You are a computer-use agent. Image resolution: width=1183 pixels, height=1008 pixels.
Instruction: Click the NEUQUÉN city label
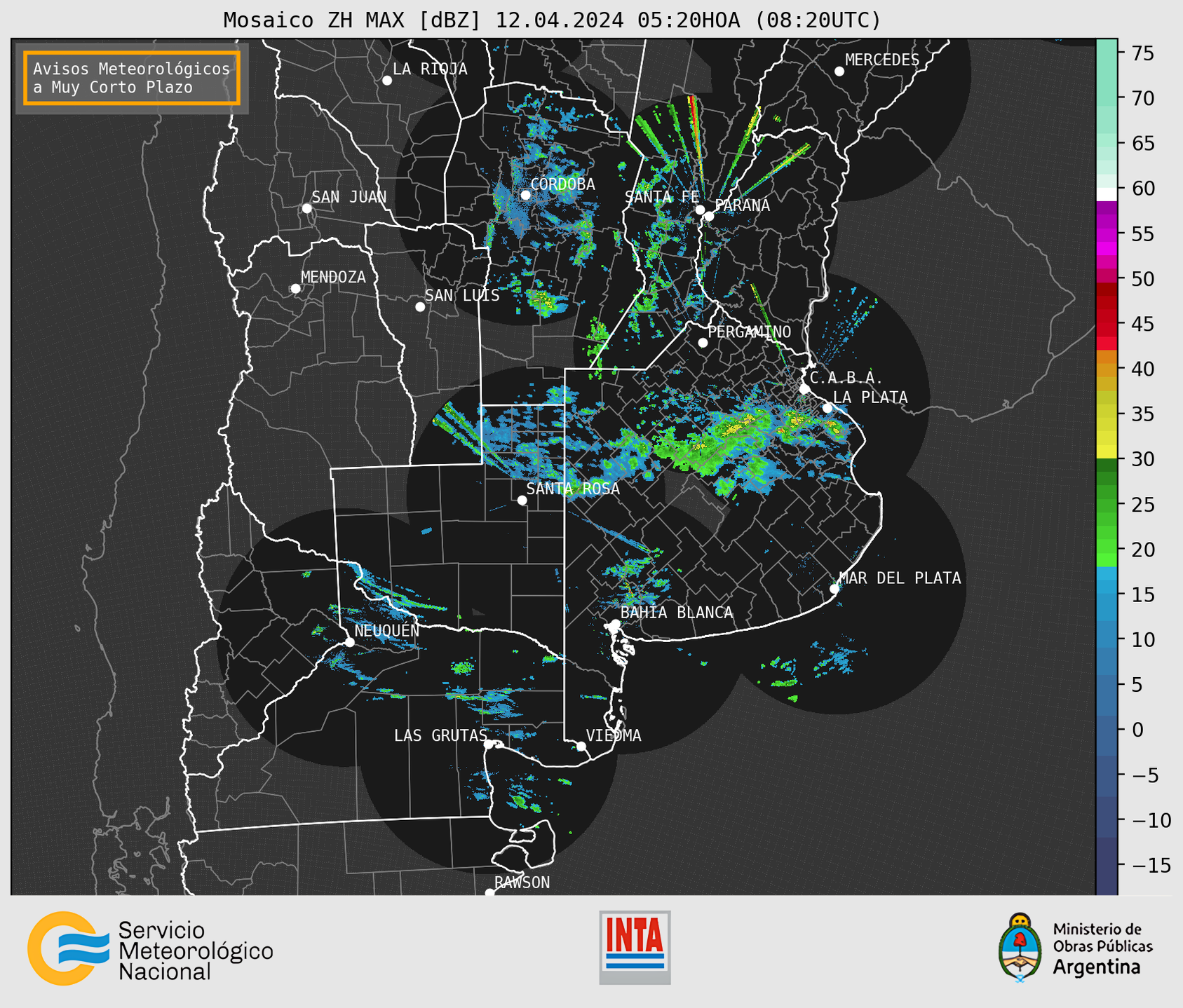(386, 630)
